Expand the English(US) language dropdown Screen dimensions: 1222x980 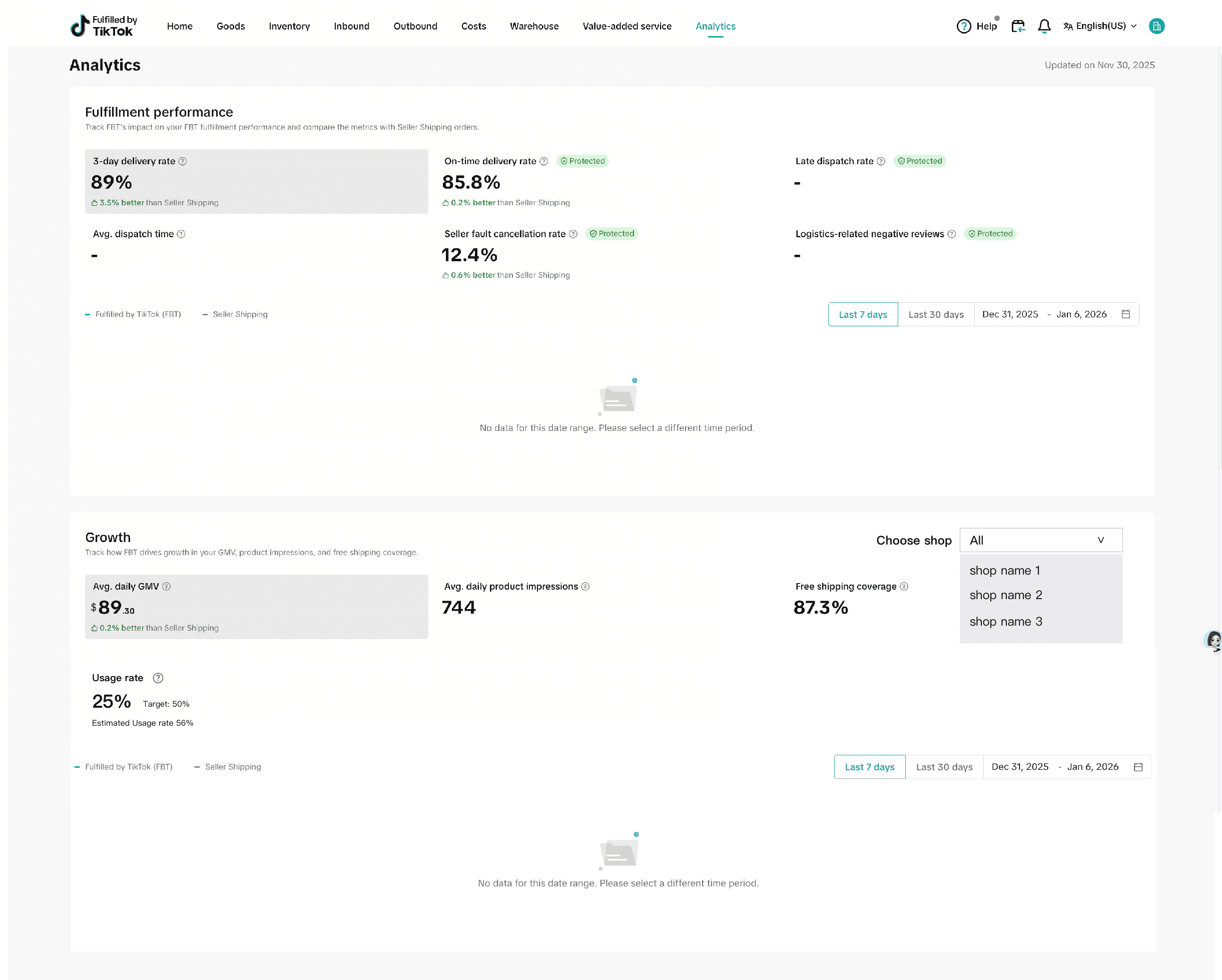(1100, 26)
